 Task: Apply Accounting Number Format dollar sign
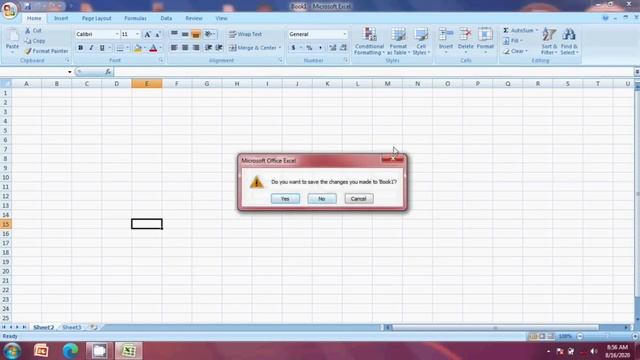(x=293, y=48)
